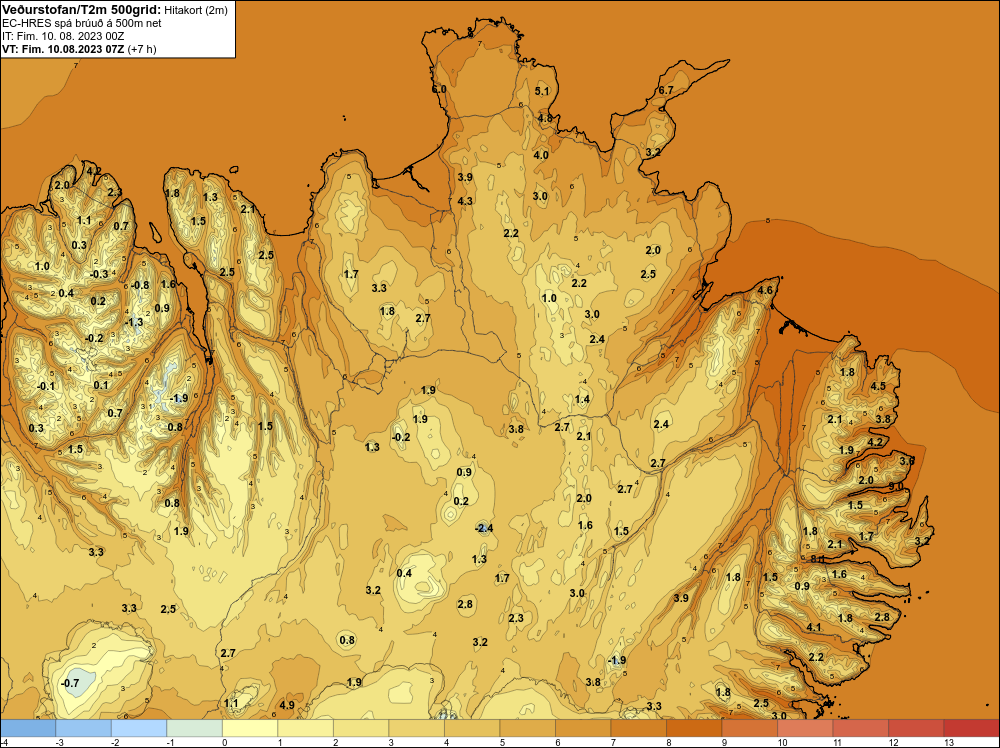The width and height of the screenshot is (1000, 748).
Task: Click the temperature value '-0.3' on the map
Action: pyautogui.click(x=99, y=274)
